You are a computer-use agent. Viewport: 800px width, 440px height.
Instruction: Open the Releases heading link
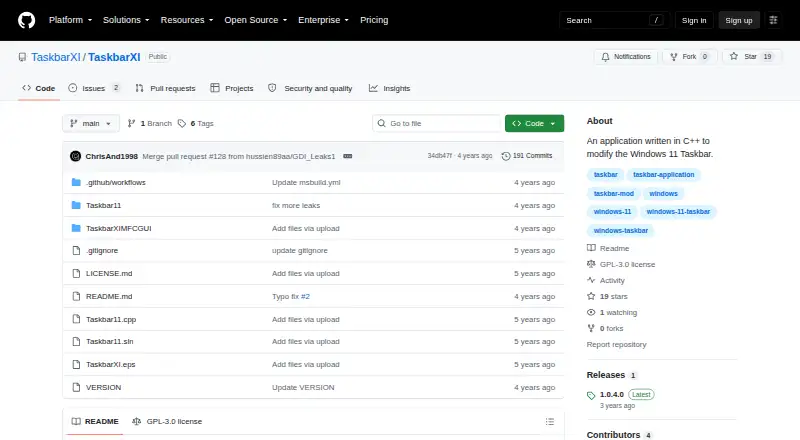[606, 375]
